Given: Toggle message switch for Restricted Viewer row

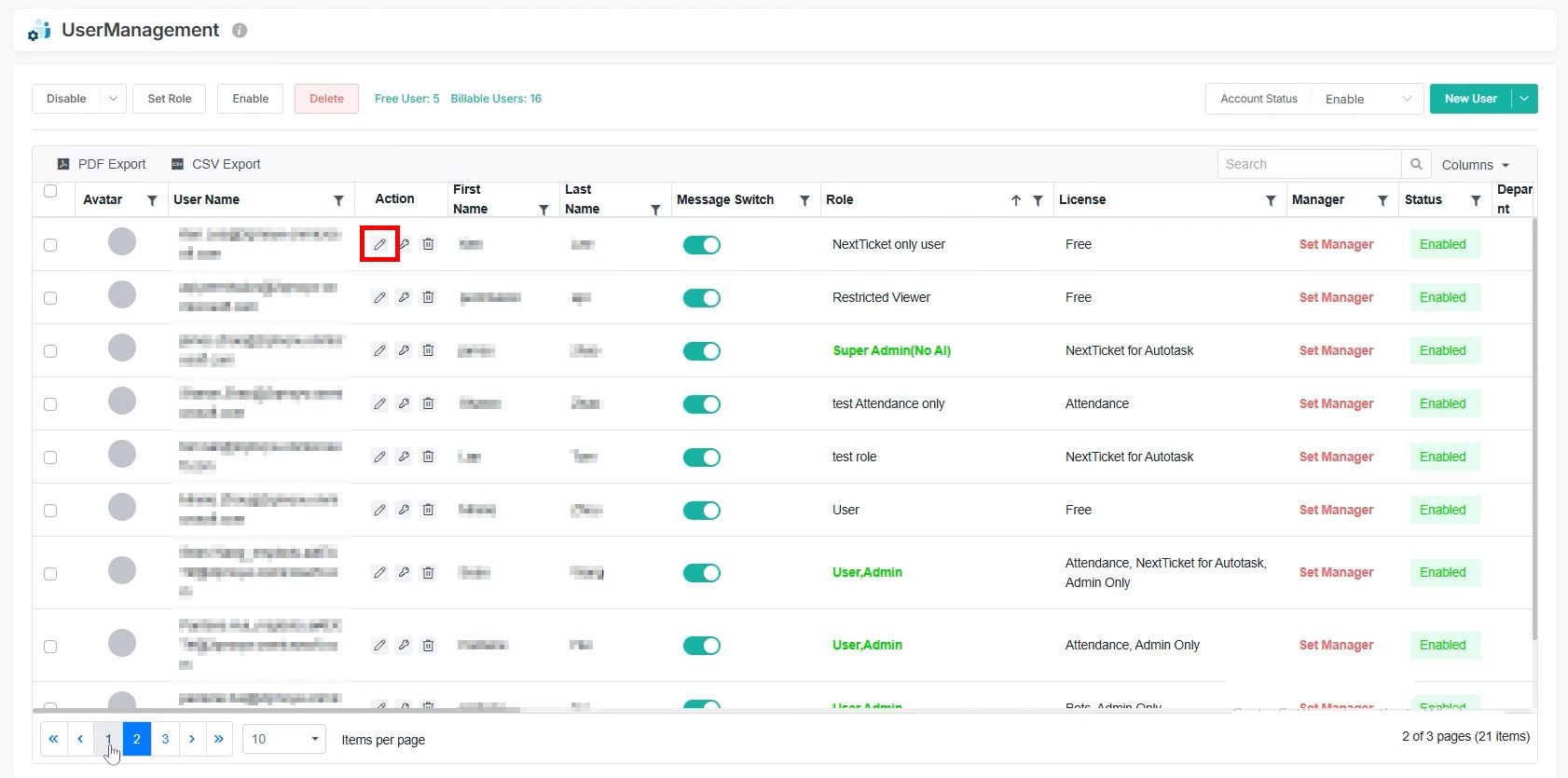Looking at the screenshot, I should pyautogui.click(x=701, y=298).
